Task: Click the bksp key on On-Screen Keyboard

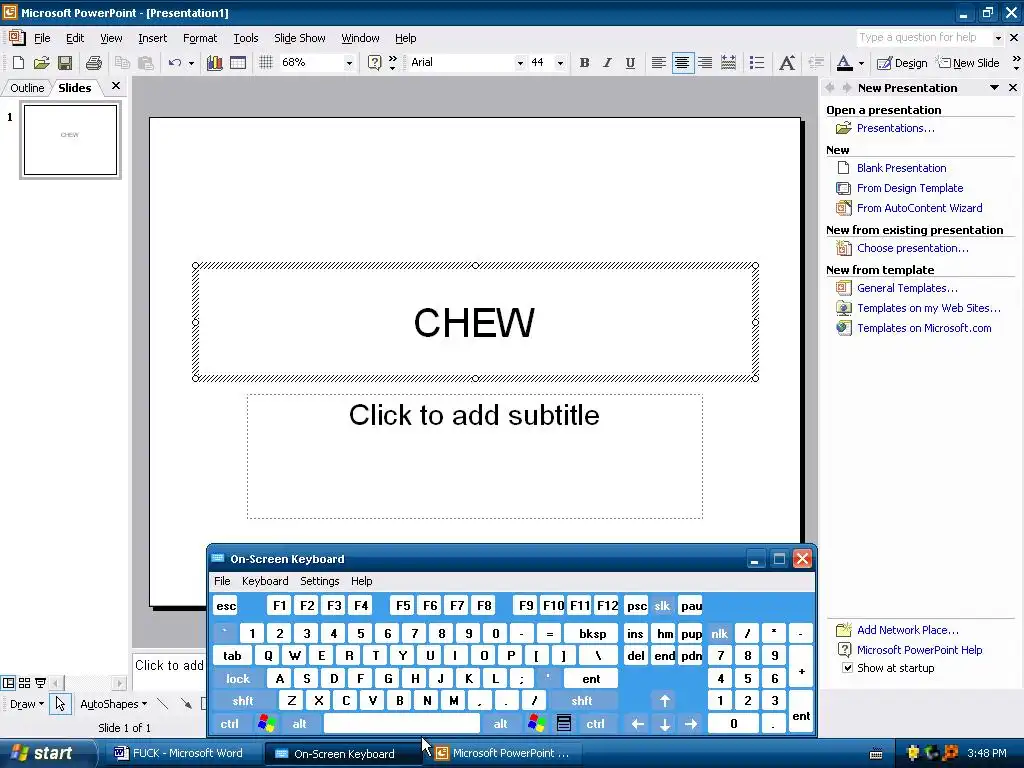Action: (592, 633)
